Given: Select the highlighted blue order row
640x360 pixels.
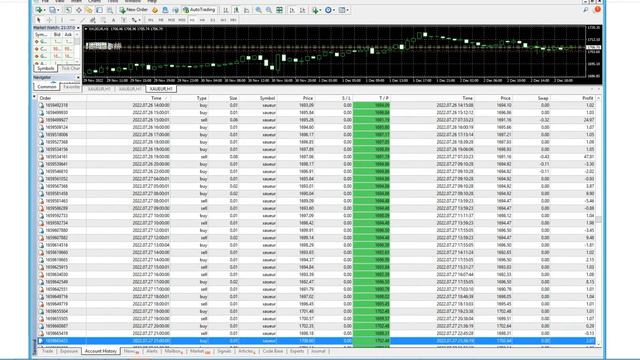Looking at the screenshot, I should pyautogui.click(x=316, y=340).
